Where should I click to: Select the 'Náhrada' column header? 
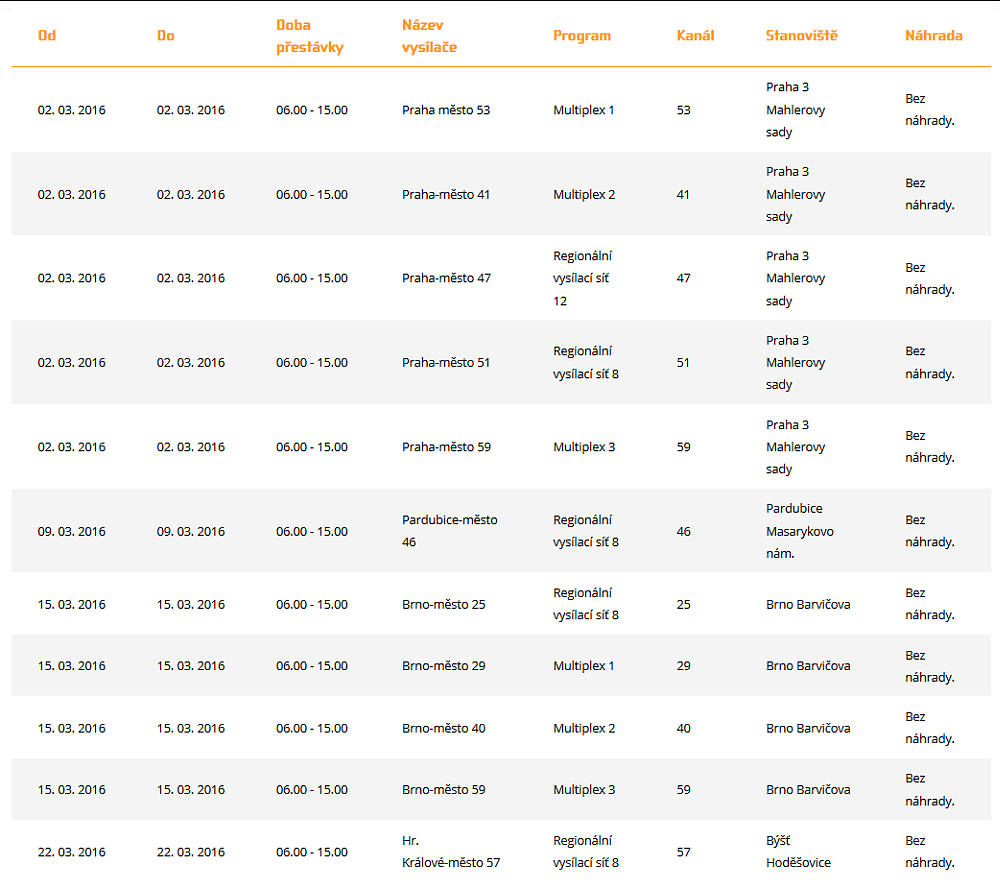click(934, 36)
